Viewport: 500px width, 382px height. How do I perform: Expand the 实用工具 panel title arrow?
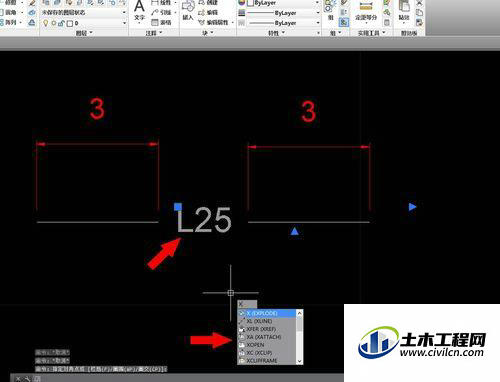tap(384, 33)
